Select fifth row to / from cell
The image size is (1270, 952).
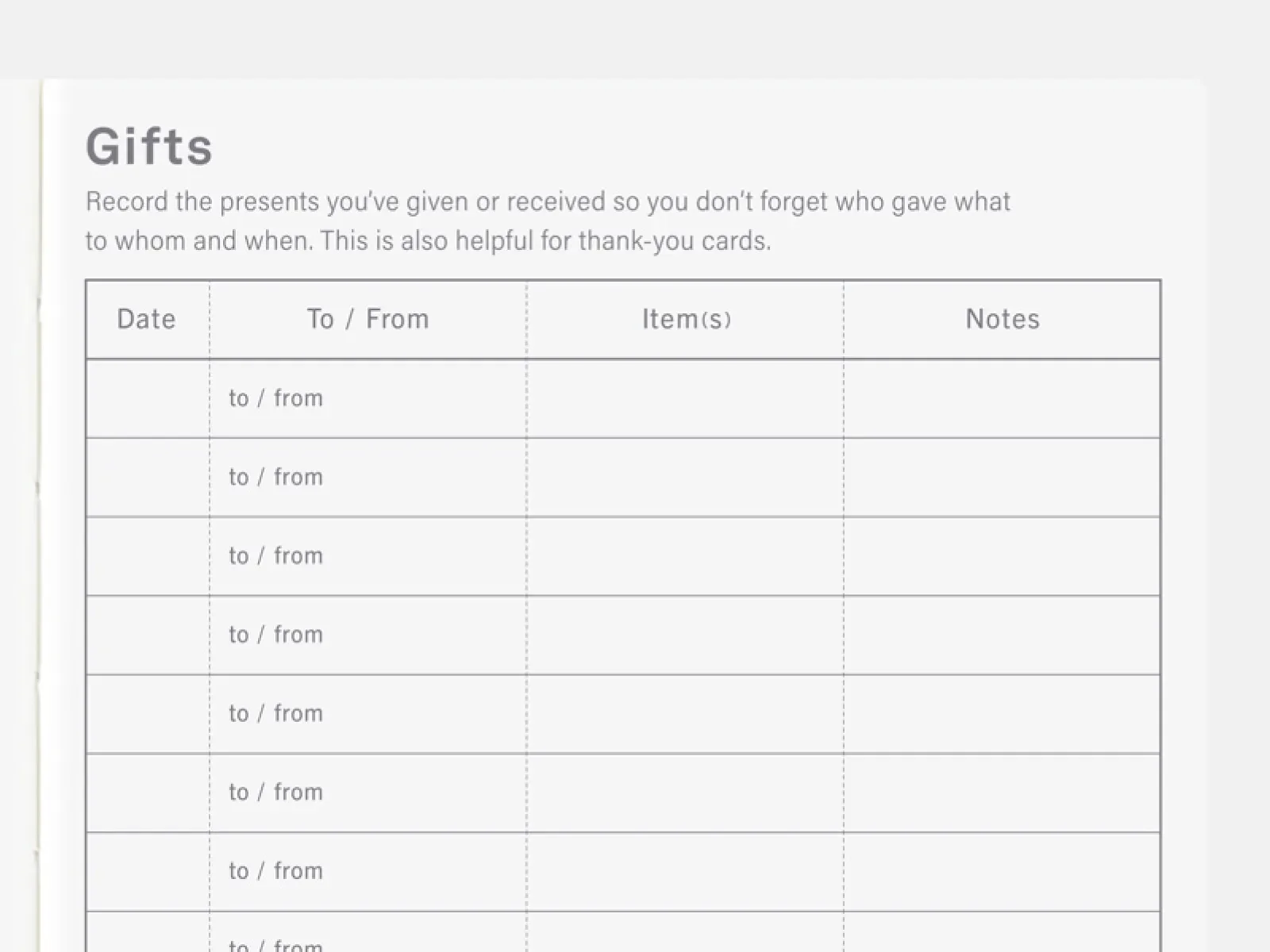click(x=368, y=714)
